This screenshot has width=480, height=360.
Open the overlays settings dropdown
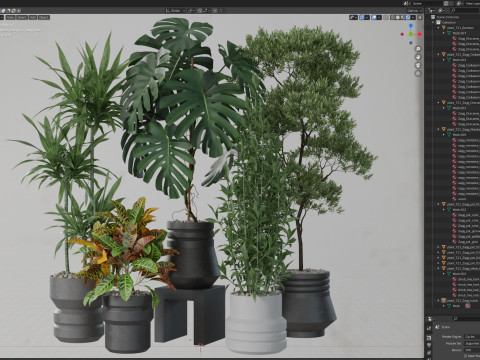[x=379, y=17]
